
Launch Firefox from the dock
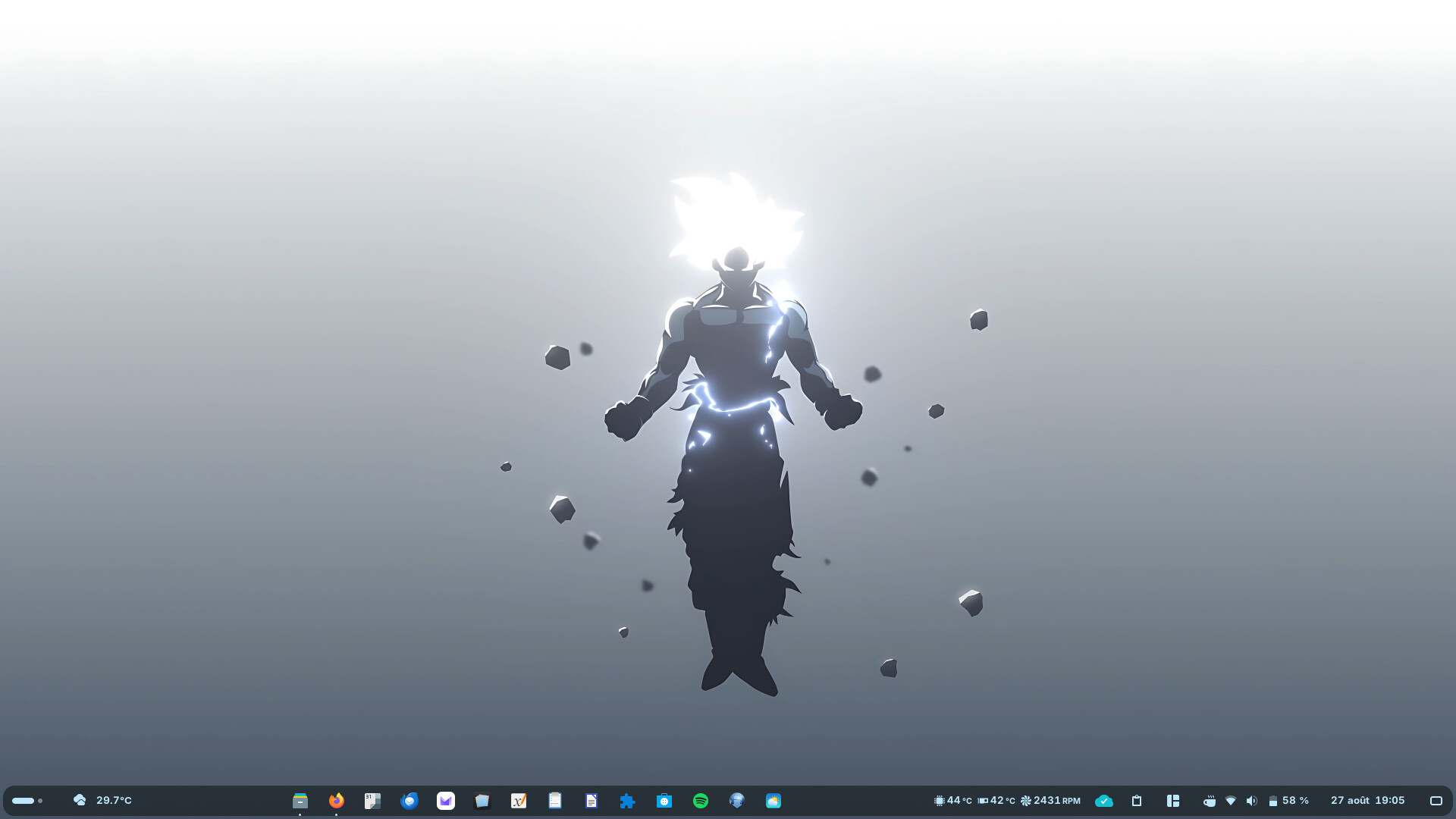[x=337, y=801]
